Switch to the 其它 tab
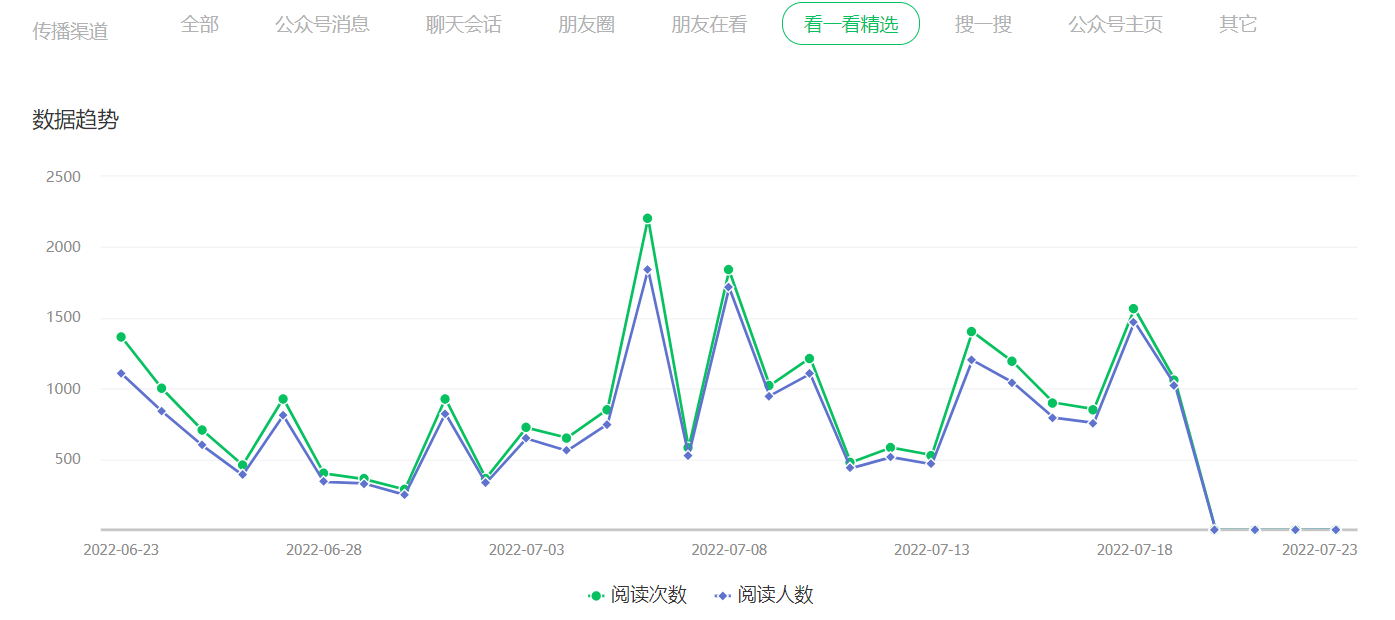1395x620 pixels. click(1238, 24)
